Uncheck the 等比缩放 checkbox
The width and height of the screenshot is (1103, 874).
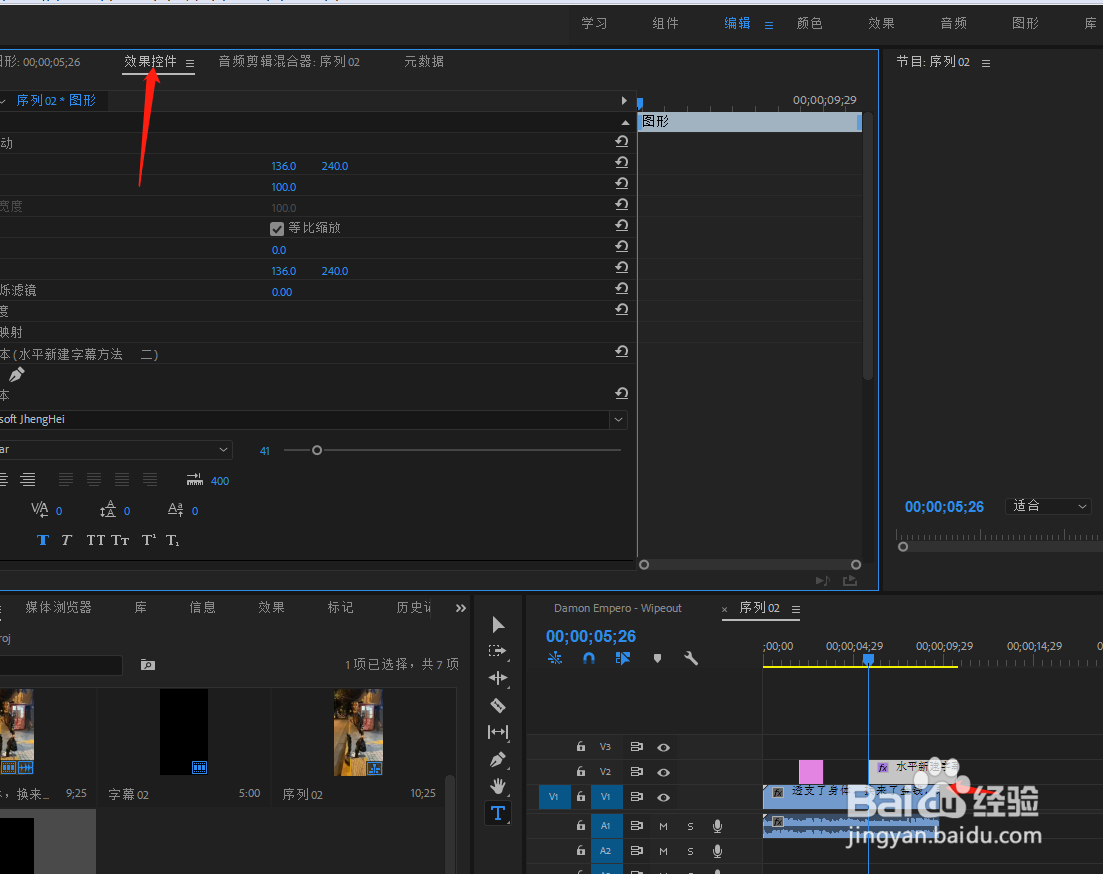click(x=277, y=228)
